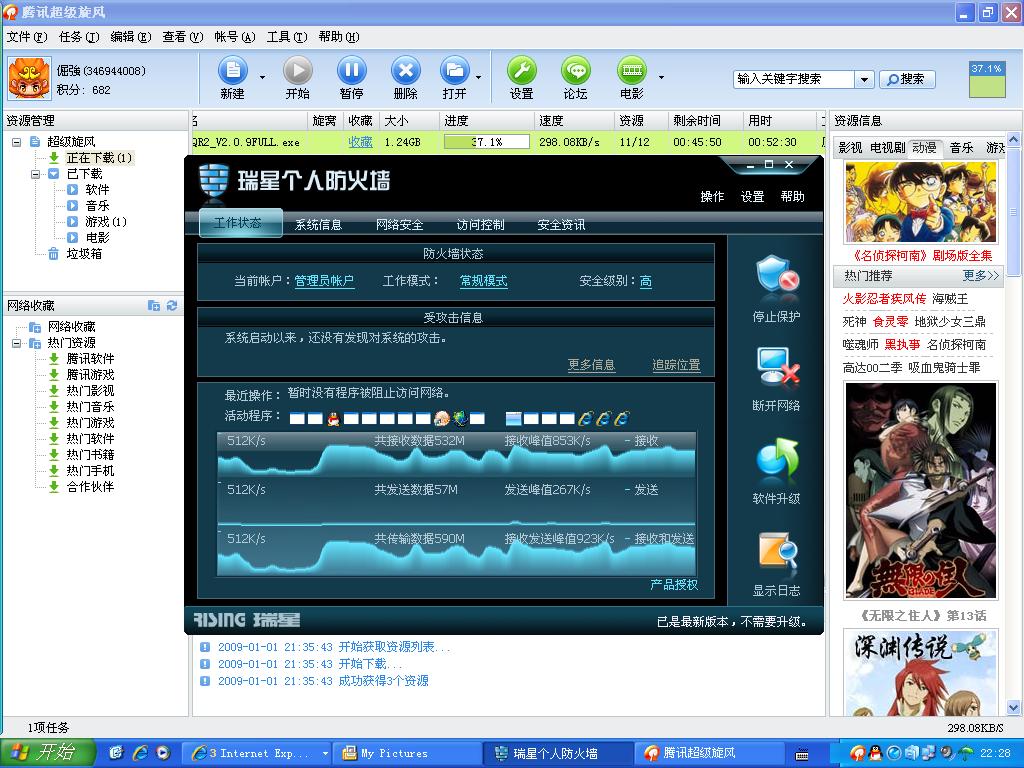This screenshot has height=768, width=1024.
Task: Click the 37.1% progress indicator box
Action: click(x=987, y=79)
